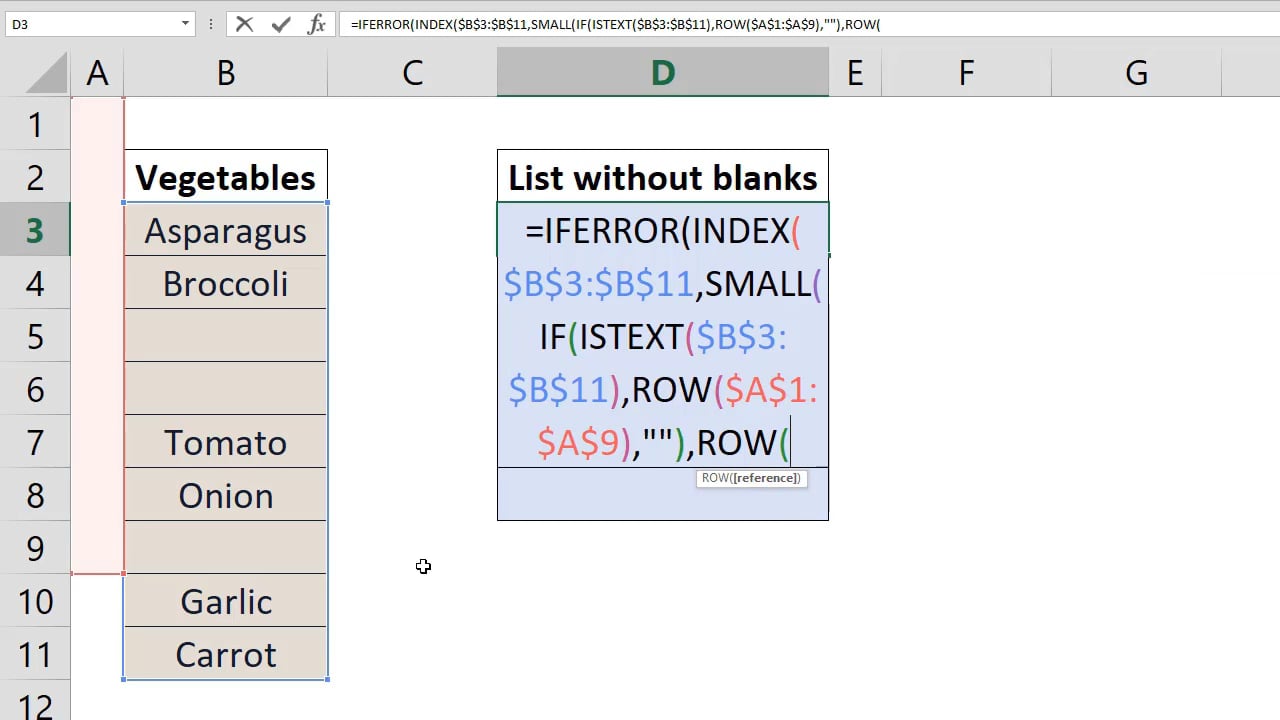
Task: Select column B header
Action: point(226,73)
